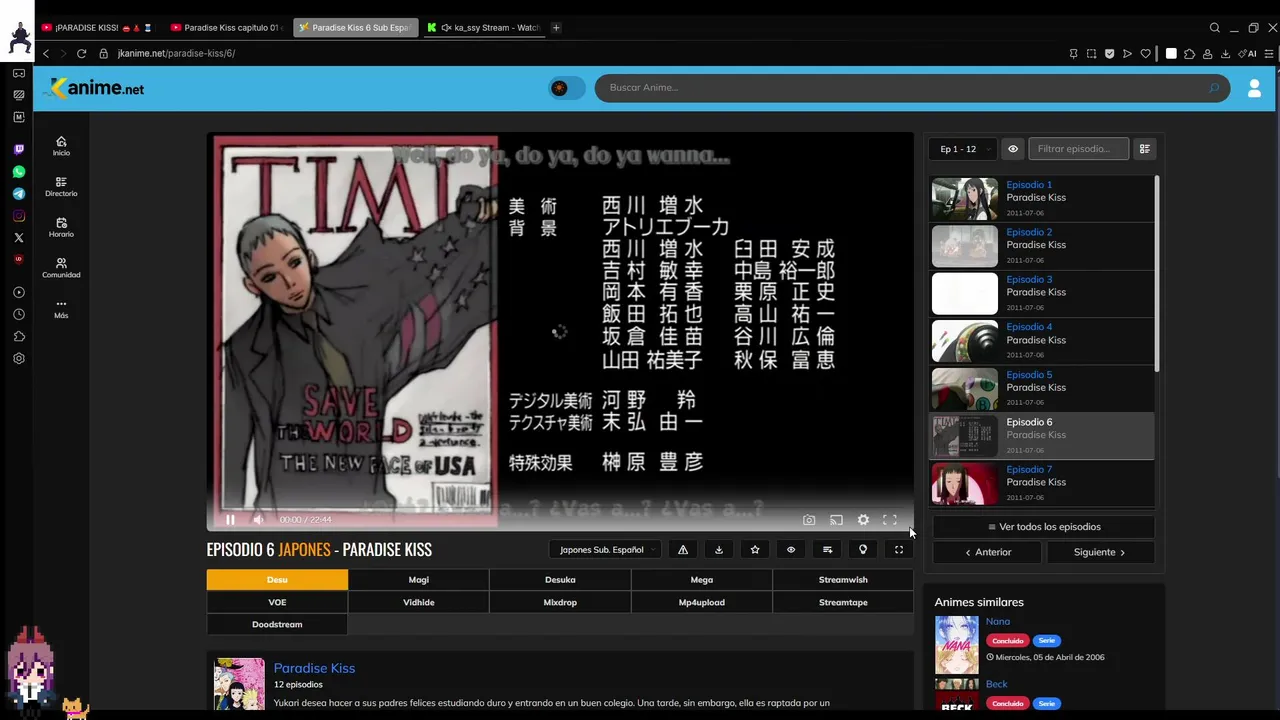This screenshot has height=720, width=1280.
Task: Open Beck in similar animes
Action: (x=996, y=685)
